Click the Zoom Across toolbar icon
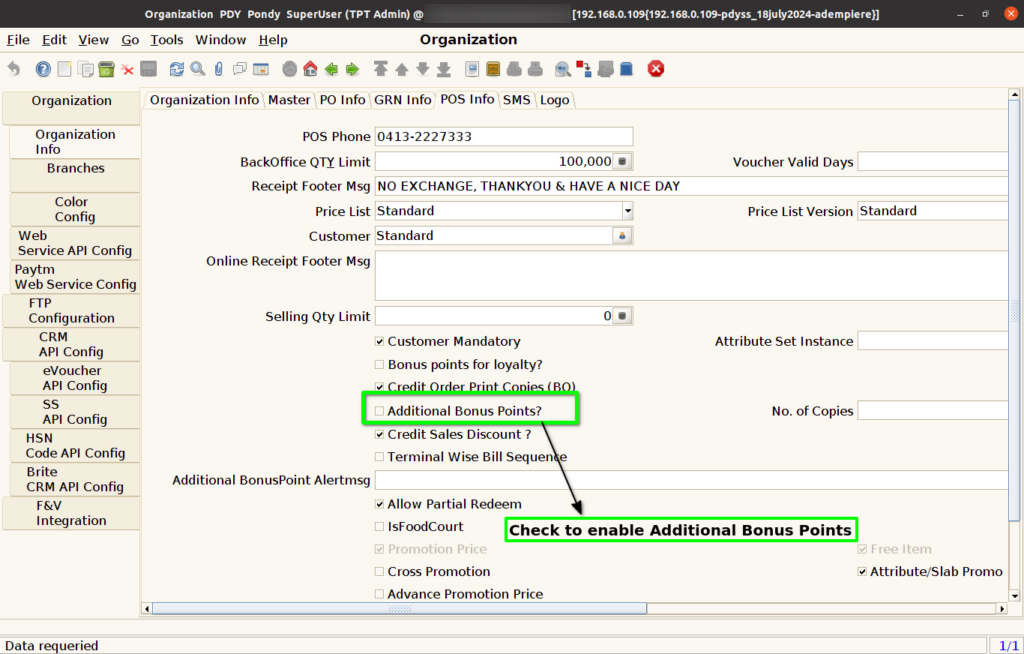The image size is (1024, 654). pos(563,69)
